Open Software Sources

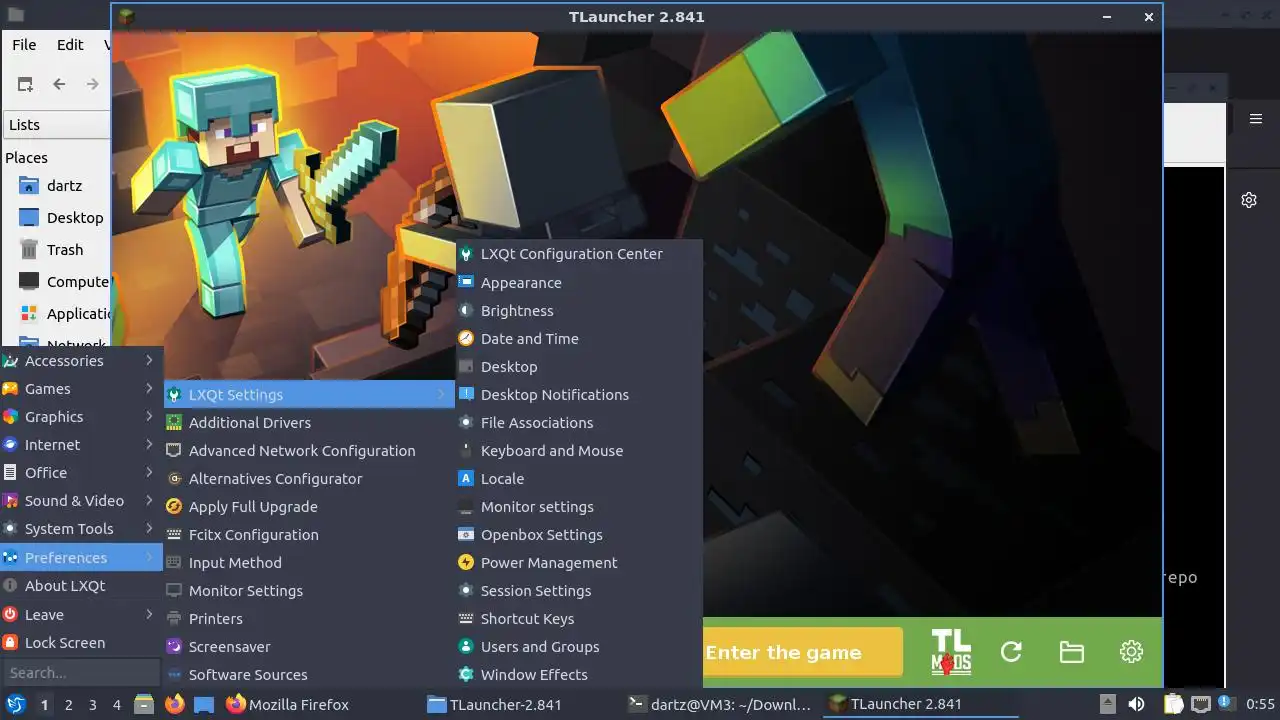coord(309,674)
